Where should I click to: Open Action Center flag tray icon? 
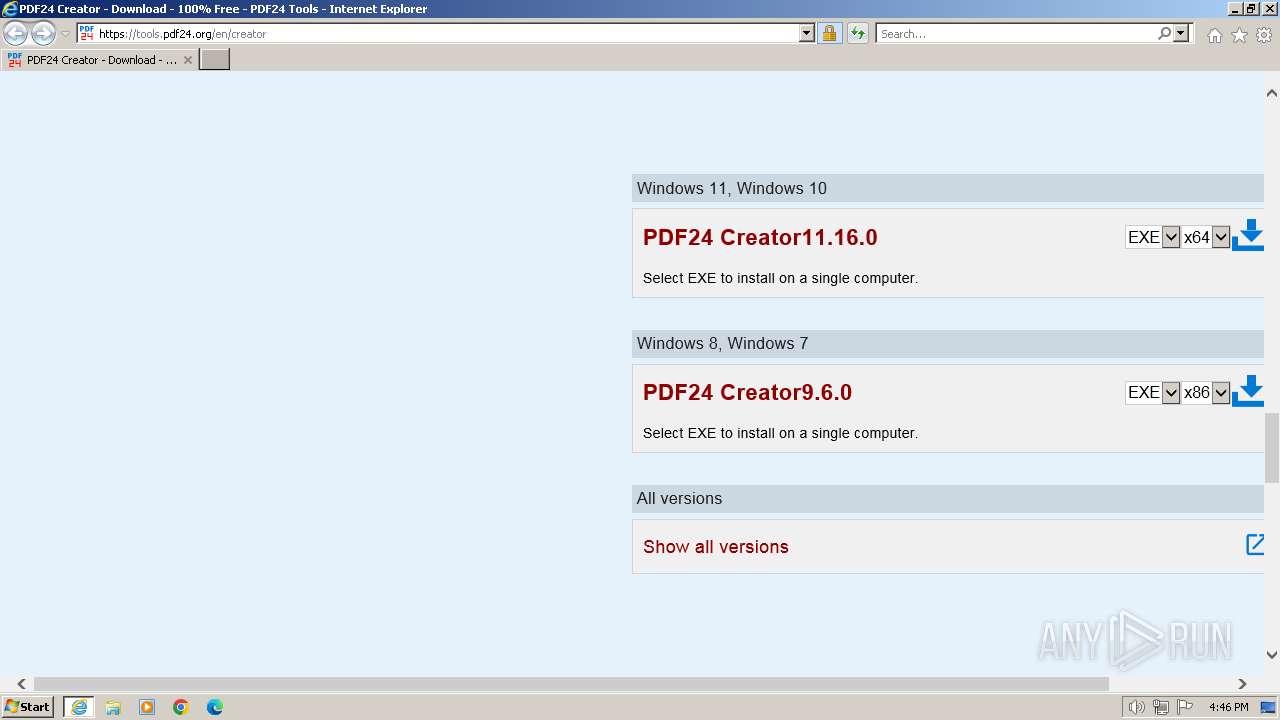[1186, 707]
